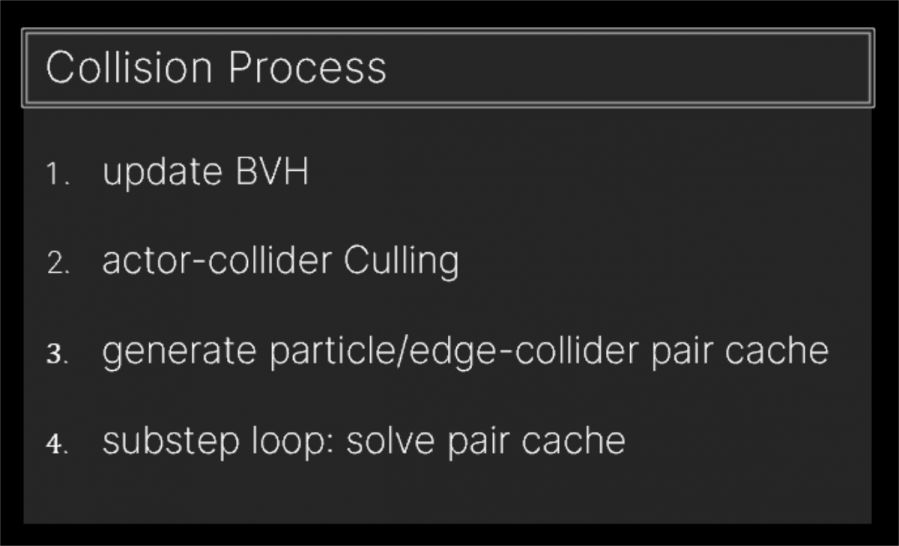899x546 pixels.
Task: Click the word "Process" in the title
Action: [306, 68]
